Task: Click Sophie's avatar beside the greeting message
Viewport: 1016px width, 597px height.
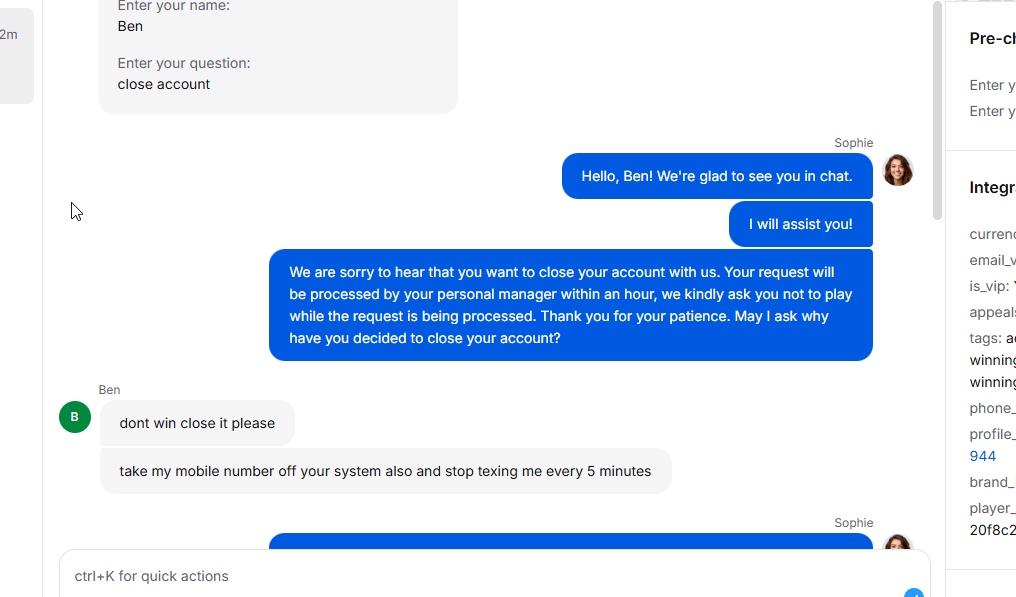Action: coord(897,170)
